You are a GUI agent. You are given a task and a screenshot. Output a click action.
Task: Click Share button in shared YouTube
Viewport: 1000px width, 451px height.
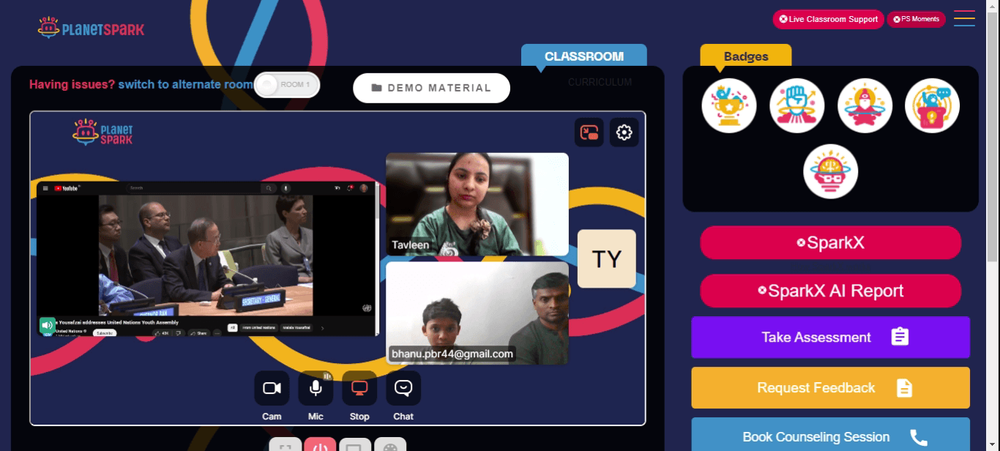[198, 332]
